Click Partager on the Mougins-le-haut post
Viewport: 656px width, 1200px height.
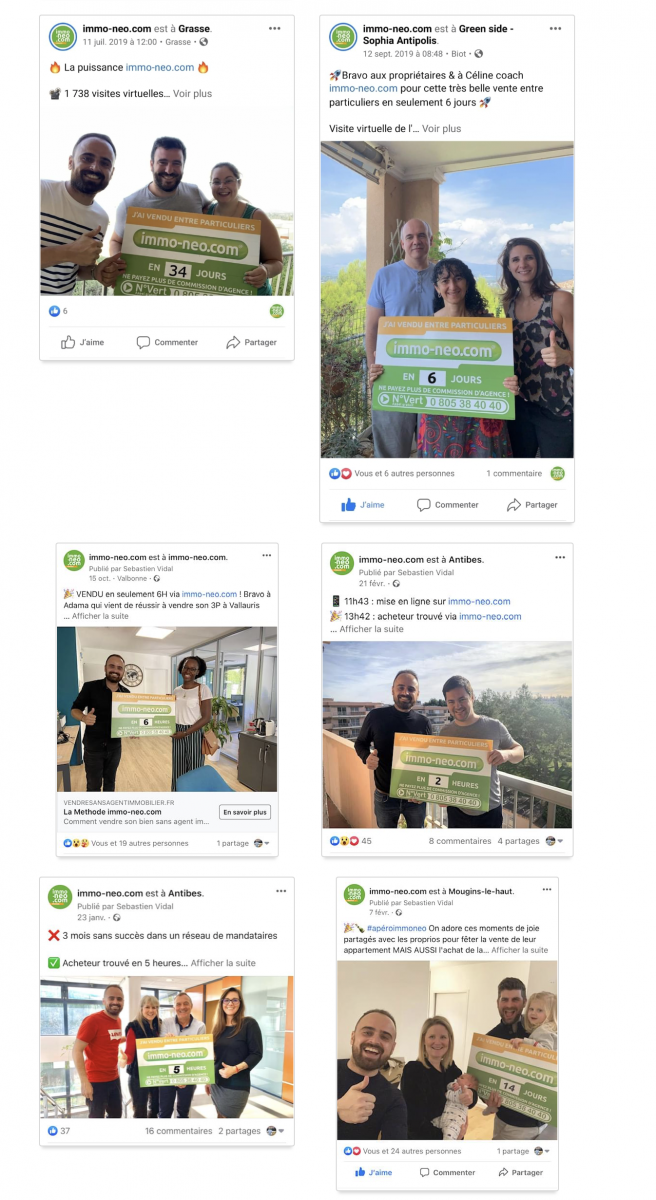(x=519, y=1172)
